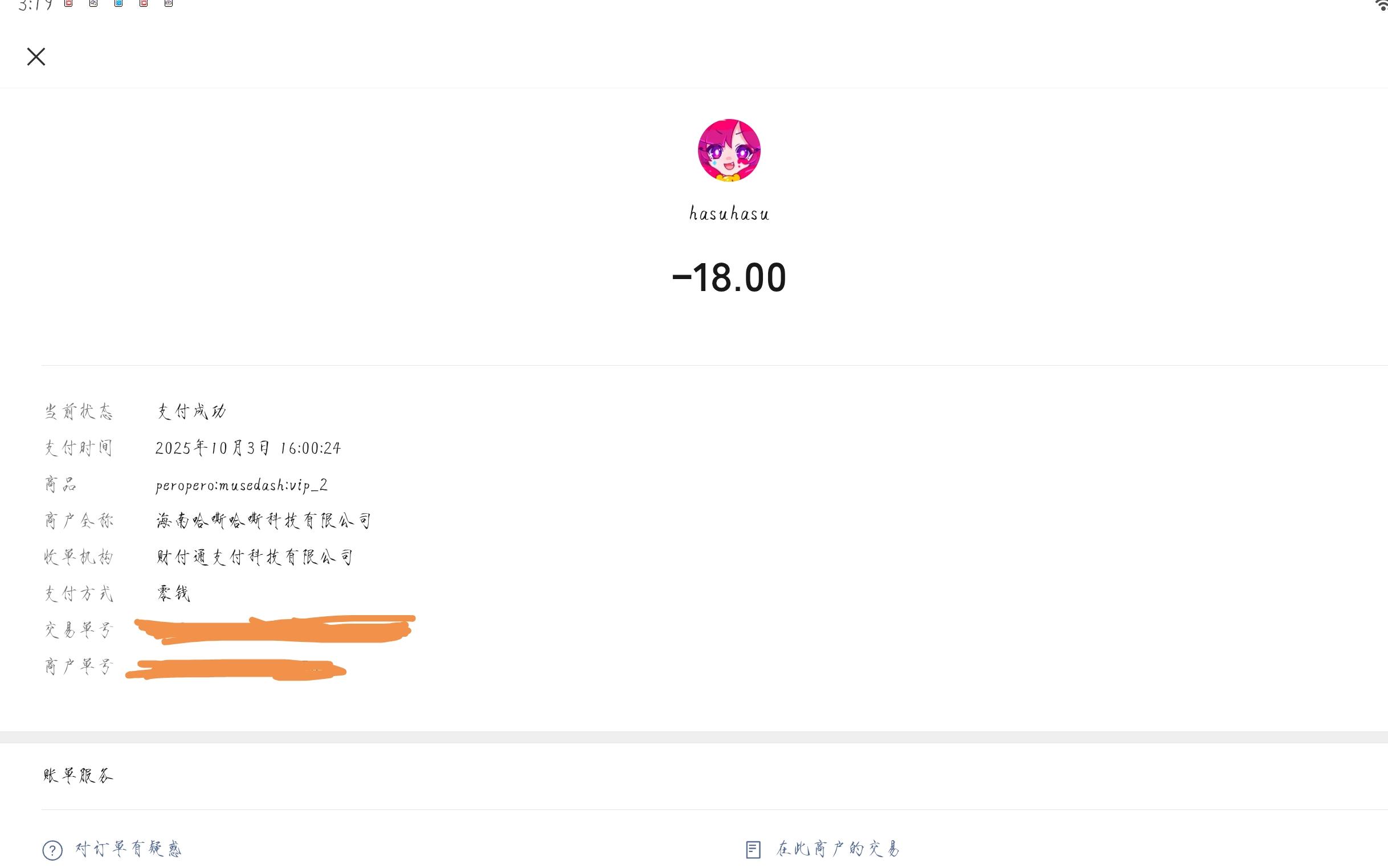1388x868 pixels.
Task: Tap the hasuhasu profile avatar picture
Action: 729,150
